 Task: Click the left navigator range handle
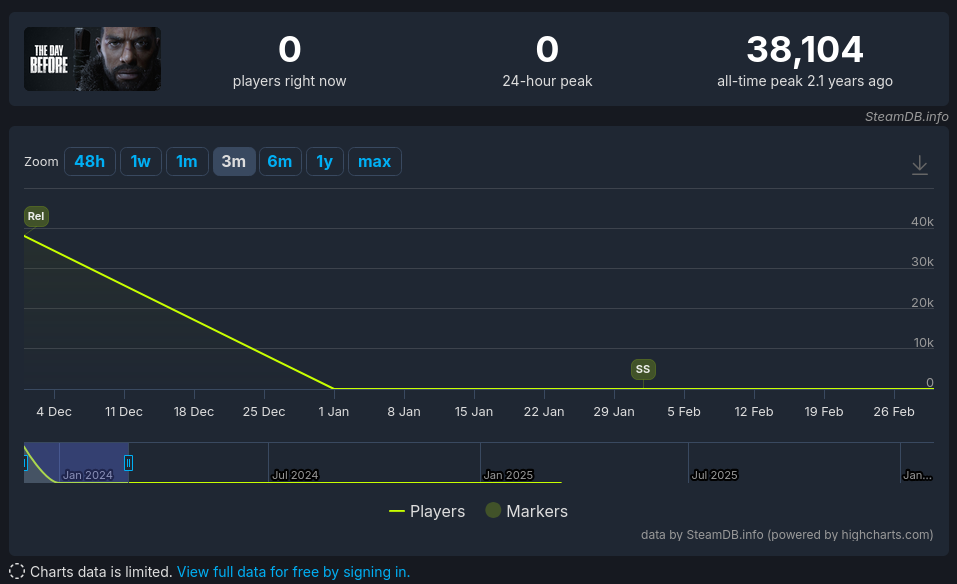point(25,463)
